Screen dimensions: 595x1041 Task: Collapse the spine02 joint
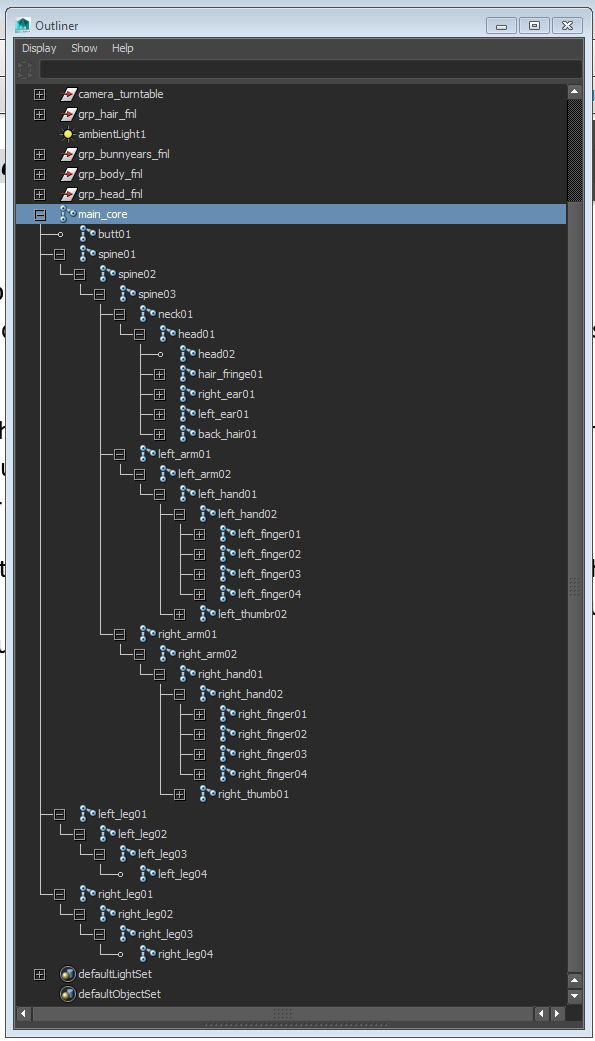click(x=80, y=274)
